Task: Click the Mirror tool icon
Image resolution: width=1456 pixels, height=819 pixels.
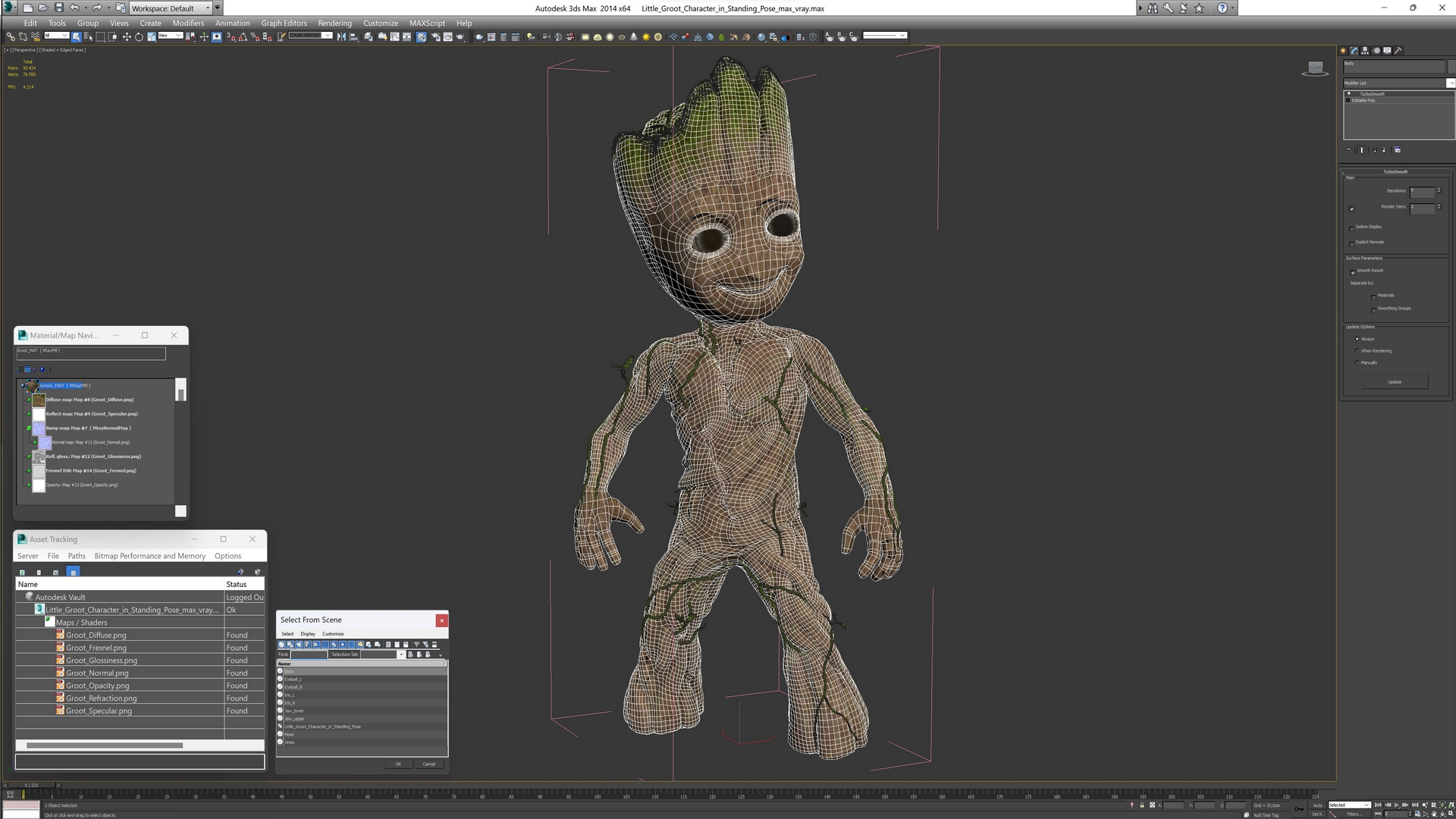Action: coord(341,36)
